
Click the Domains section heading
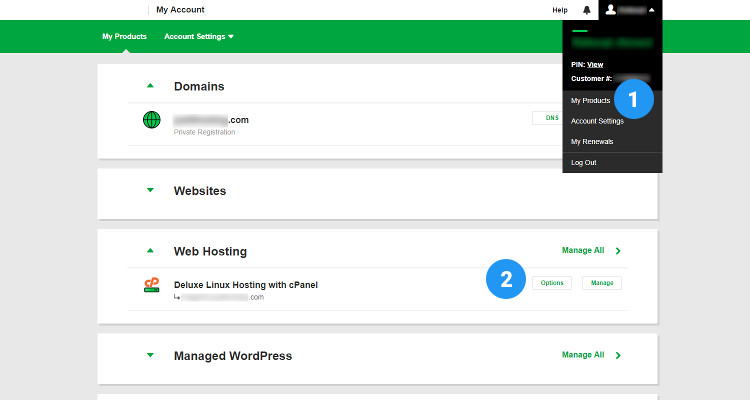pyautogui.click(x=199, y=86)
